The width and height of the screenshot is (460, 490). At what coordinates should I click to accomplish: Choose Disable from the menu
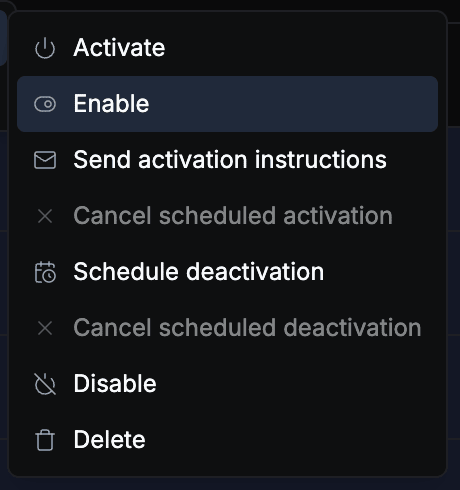click(x=227, y=384)
